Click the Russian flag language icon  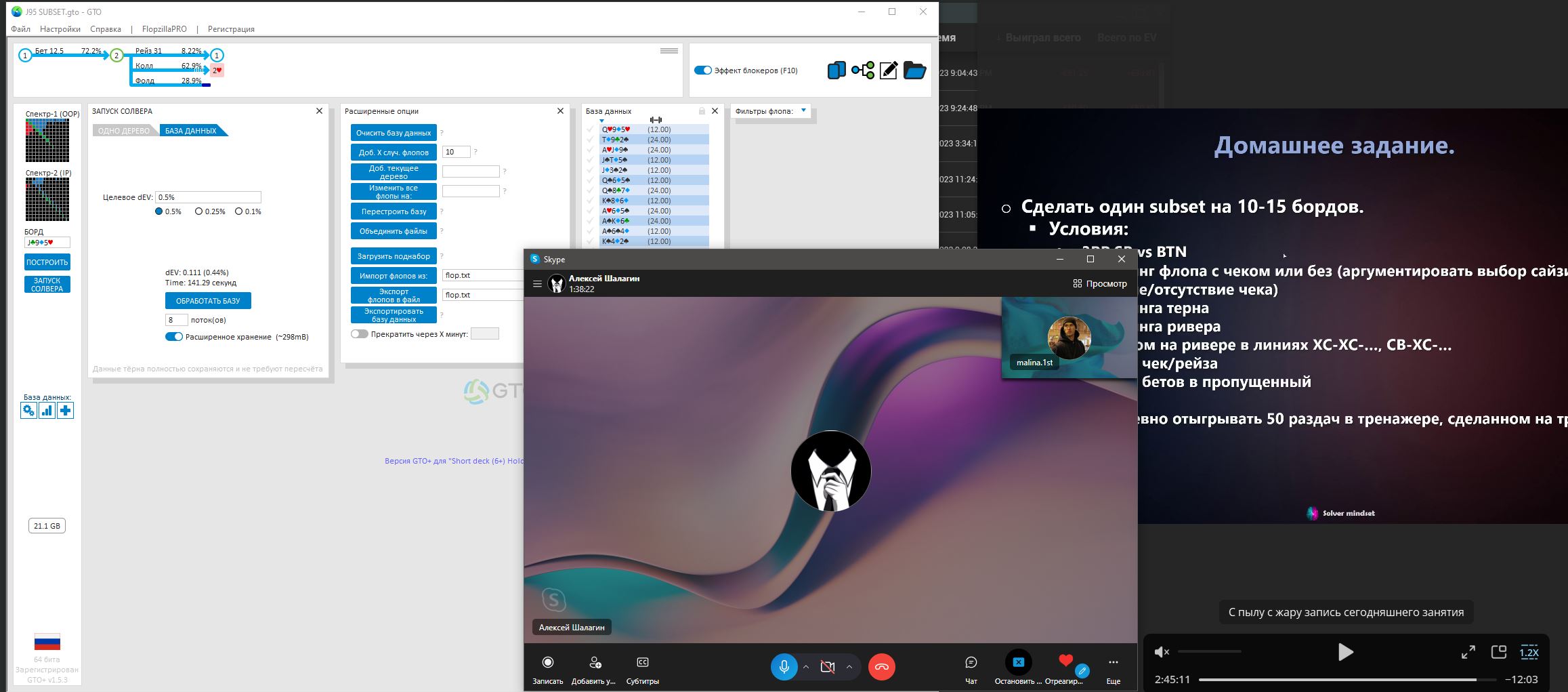click(x=47, y=642)
